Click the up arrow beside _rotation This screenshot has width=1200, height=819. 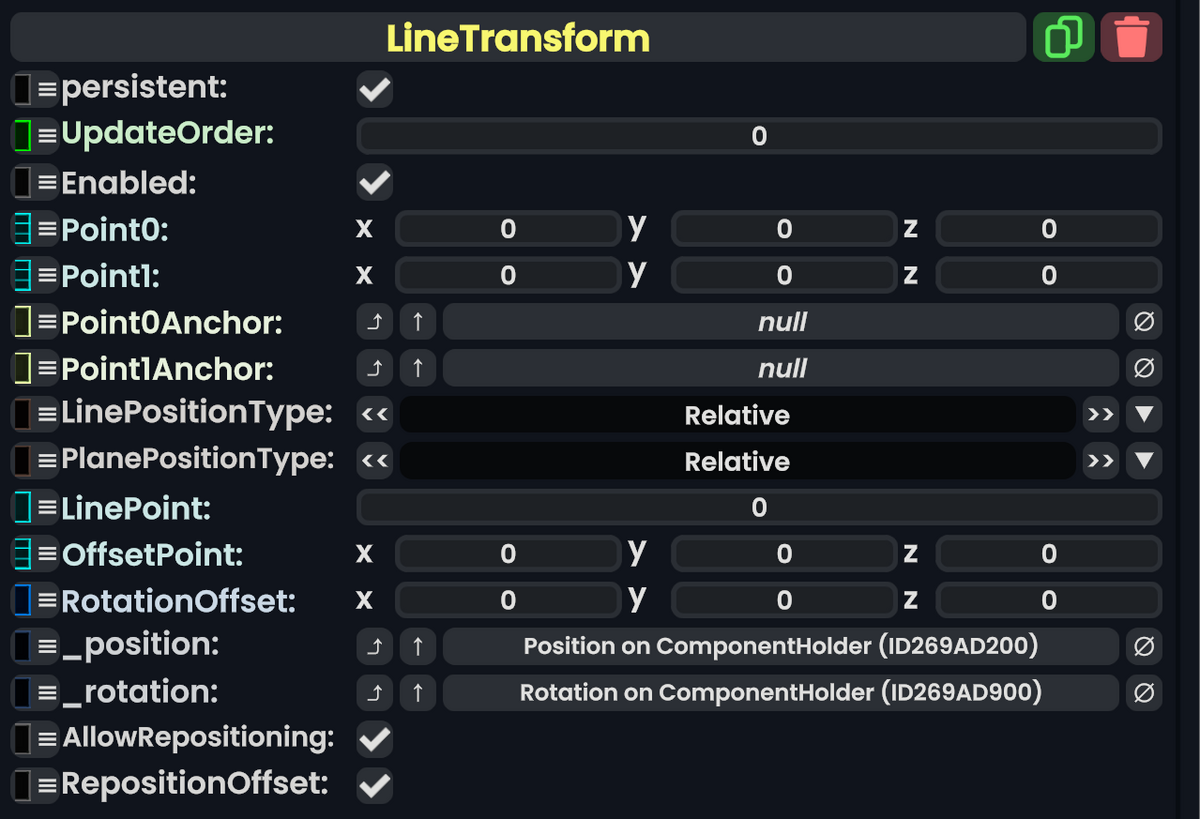(x=417, y=692)
